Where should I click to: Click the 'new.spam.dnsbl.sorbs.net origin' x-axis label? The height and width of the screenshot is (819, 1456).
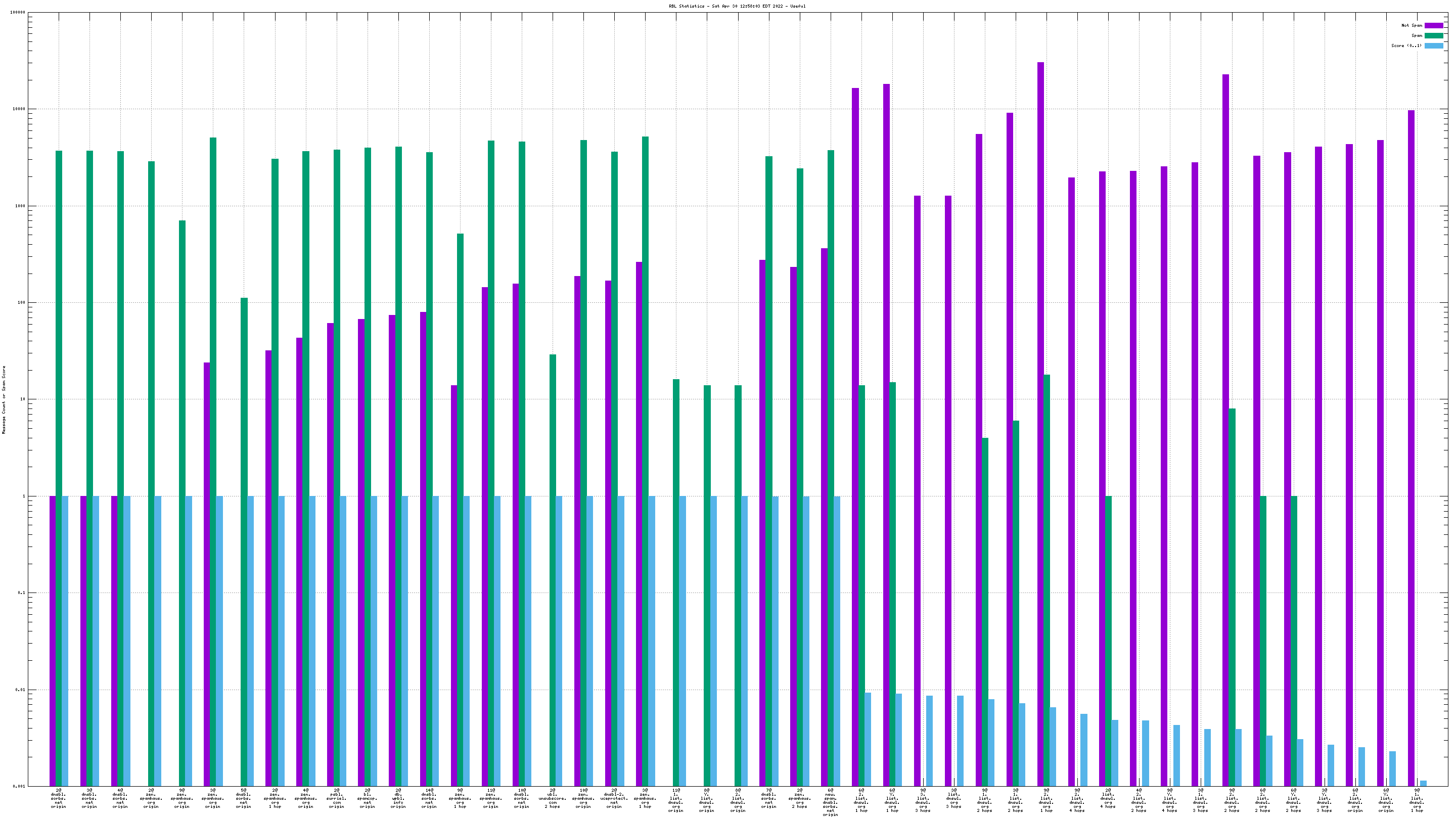(x=830, y=802)
